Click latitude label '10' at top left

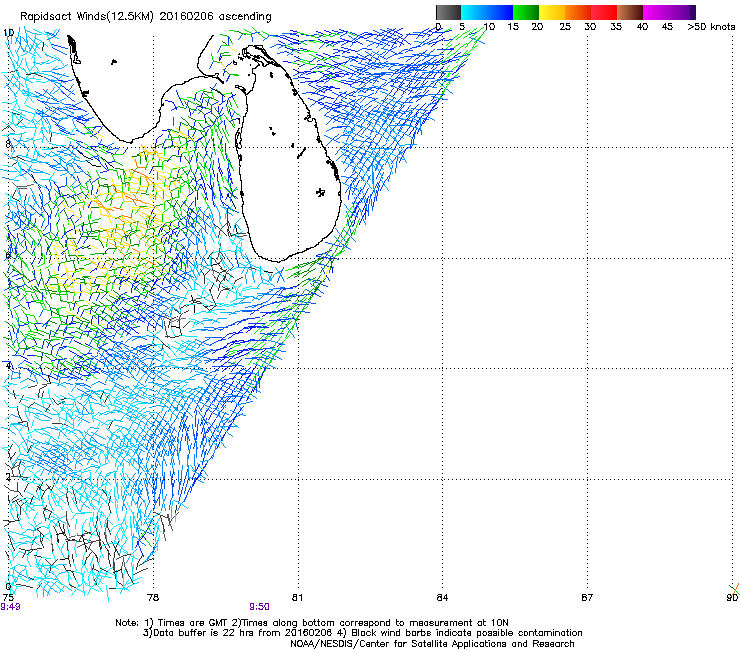point(8,33)
